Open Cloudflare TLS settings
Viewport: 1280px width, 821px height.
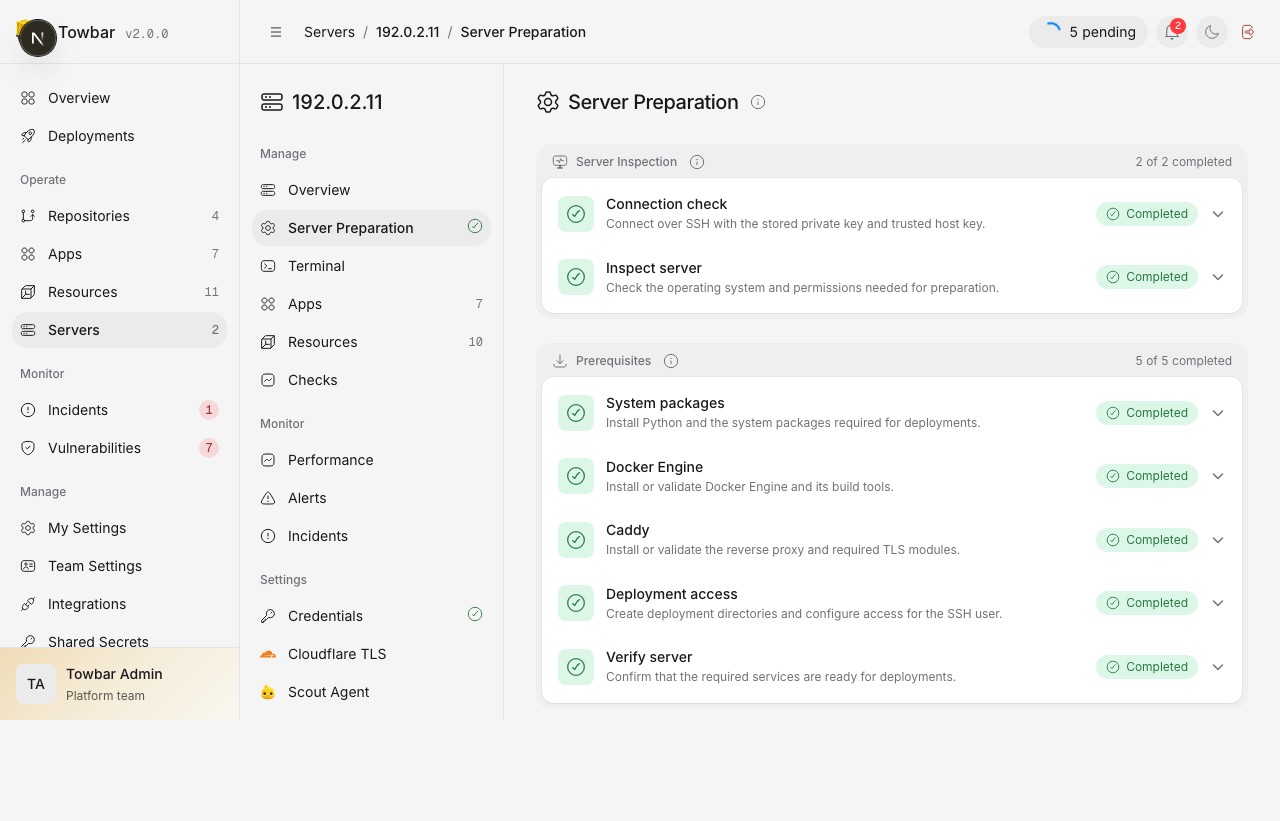click(x=371, y=654)
